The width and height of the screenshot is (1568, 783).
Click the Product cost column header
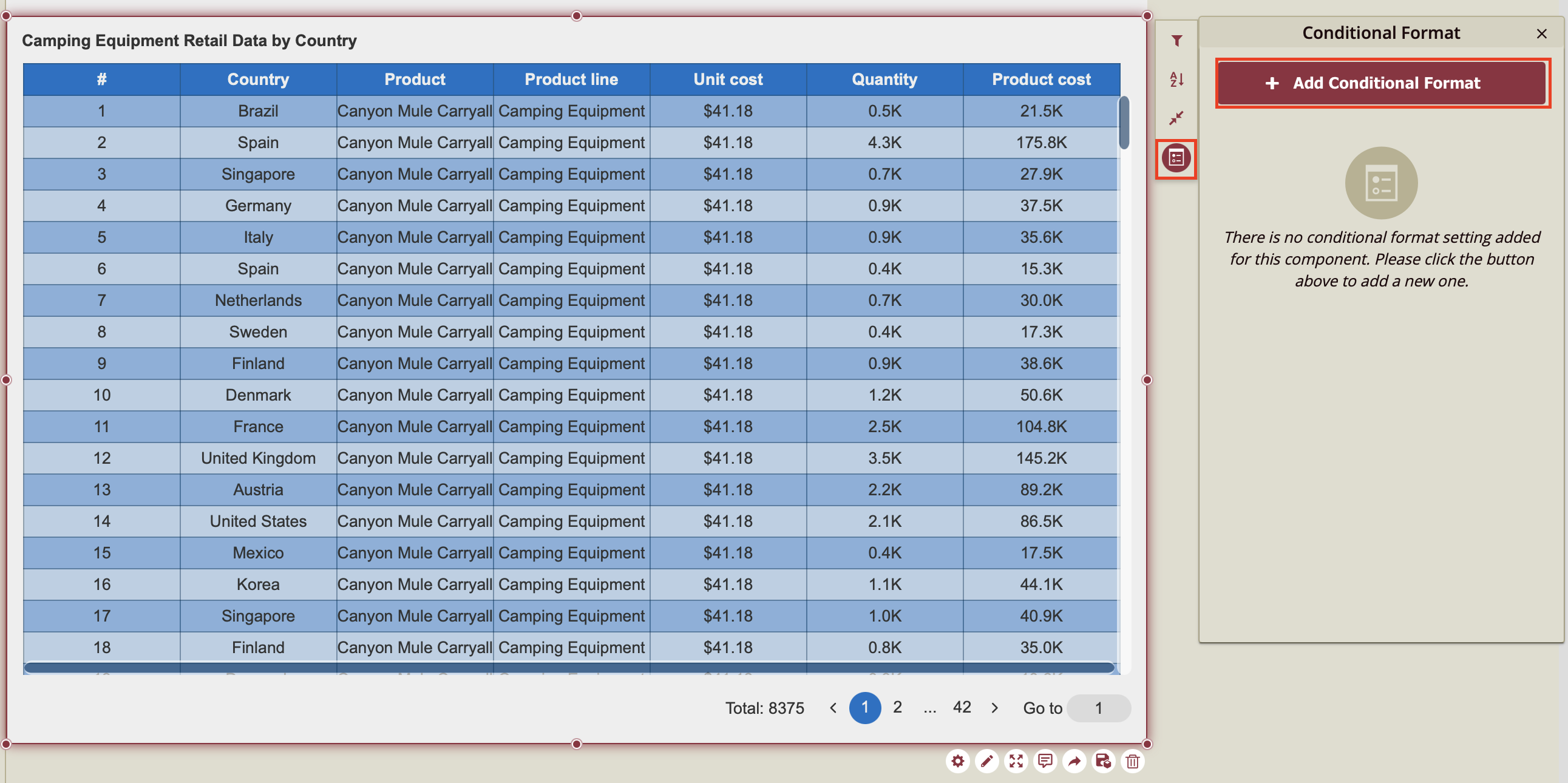(x=1041, y=79)
